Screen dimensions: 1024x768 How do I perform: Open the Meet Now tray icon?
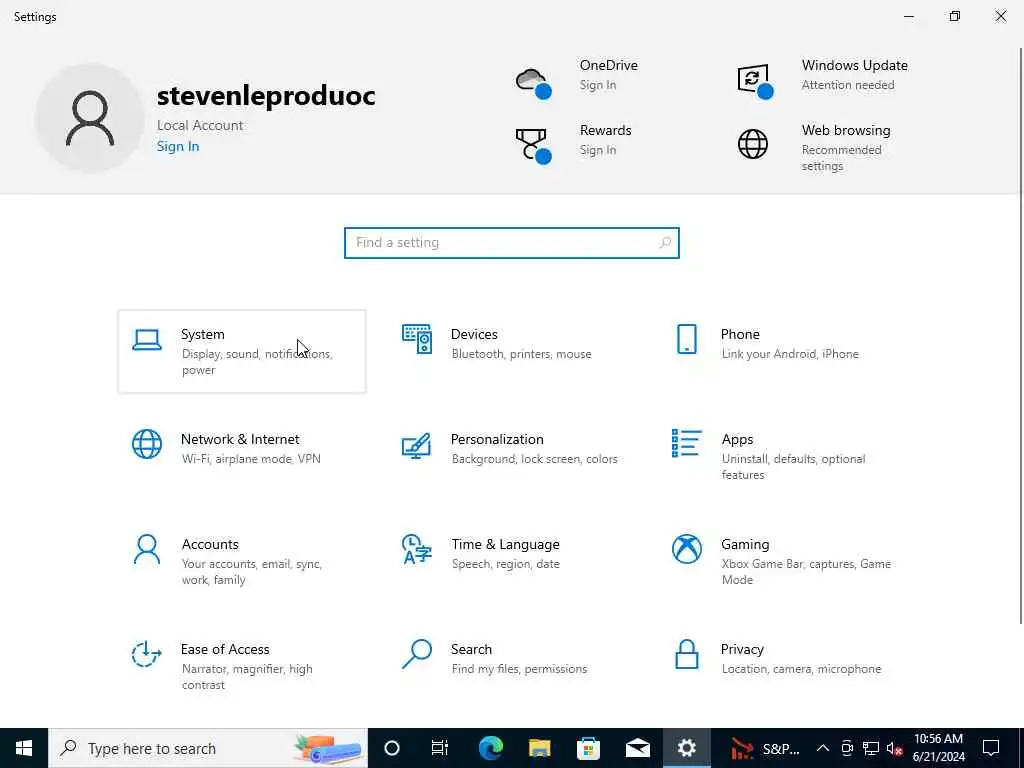[x=847, y=748]
